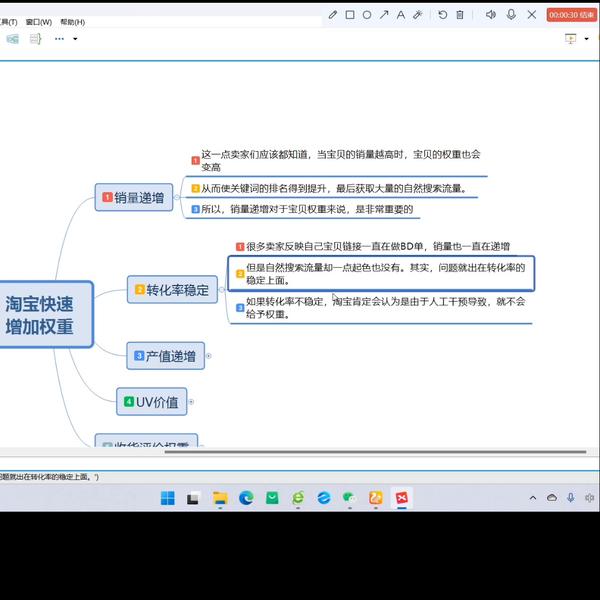The width and height of the screenshot is (600, 600).
Task: Open Microsoft Edge from the taskbar
Action: click(x=246, y=498)
